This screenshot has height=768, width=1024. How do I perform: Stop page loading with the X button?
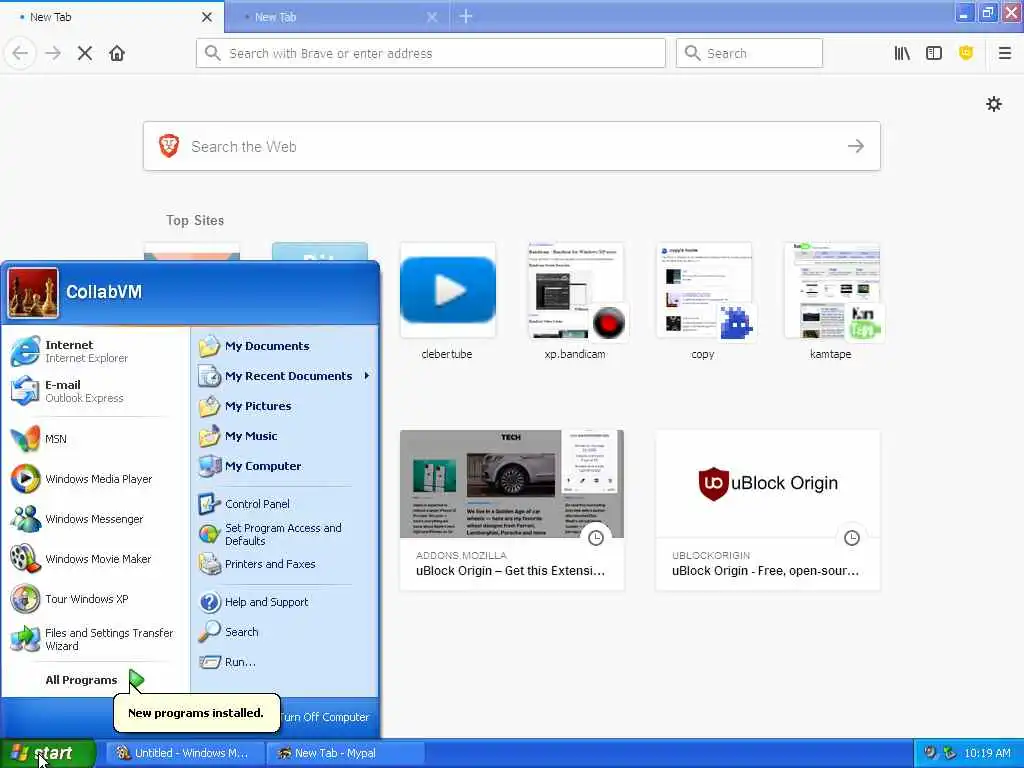85,54
